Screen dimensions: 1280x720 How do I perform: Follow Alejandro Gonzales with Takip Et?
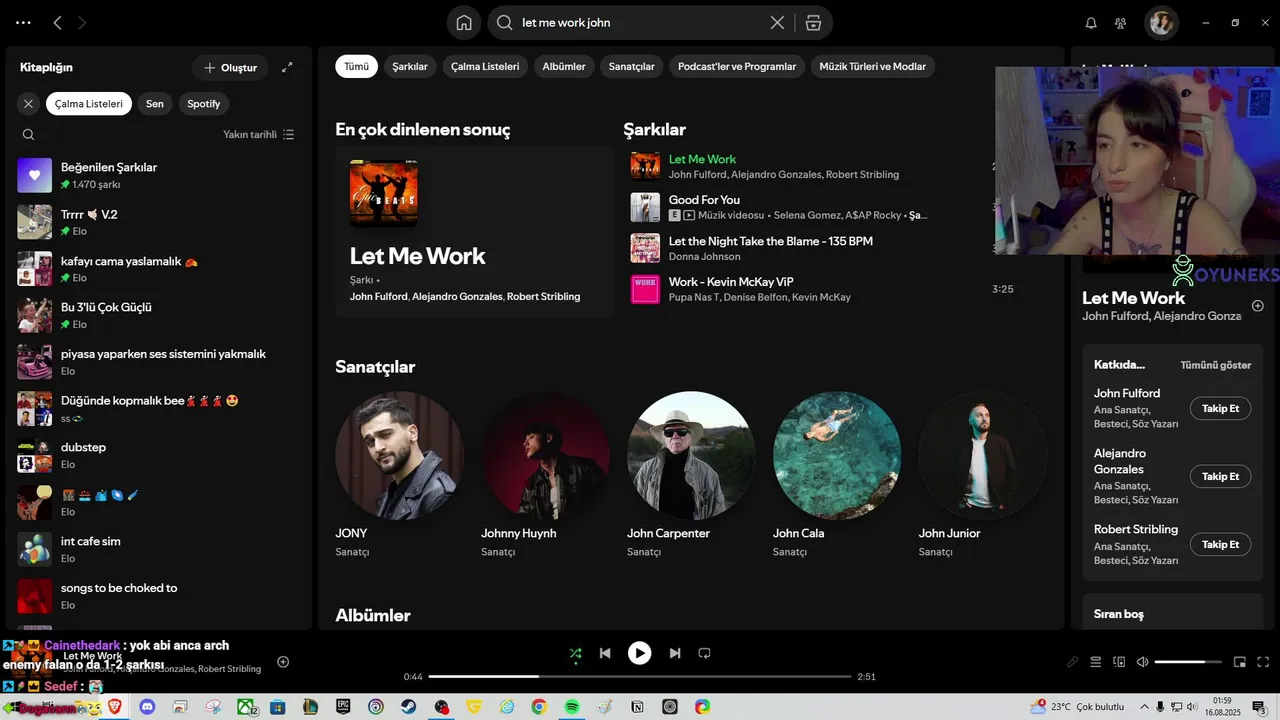tap(1220, 476)
